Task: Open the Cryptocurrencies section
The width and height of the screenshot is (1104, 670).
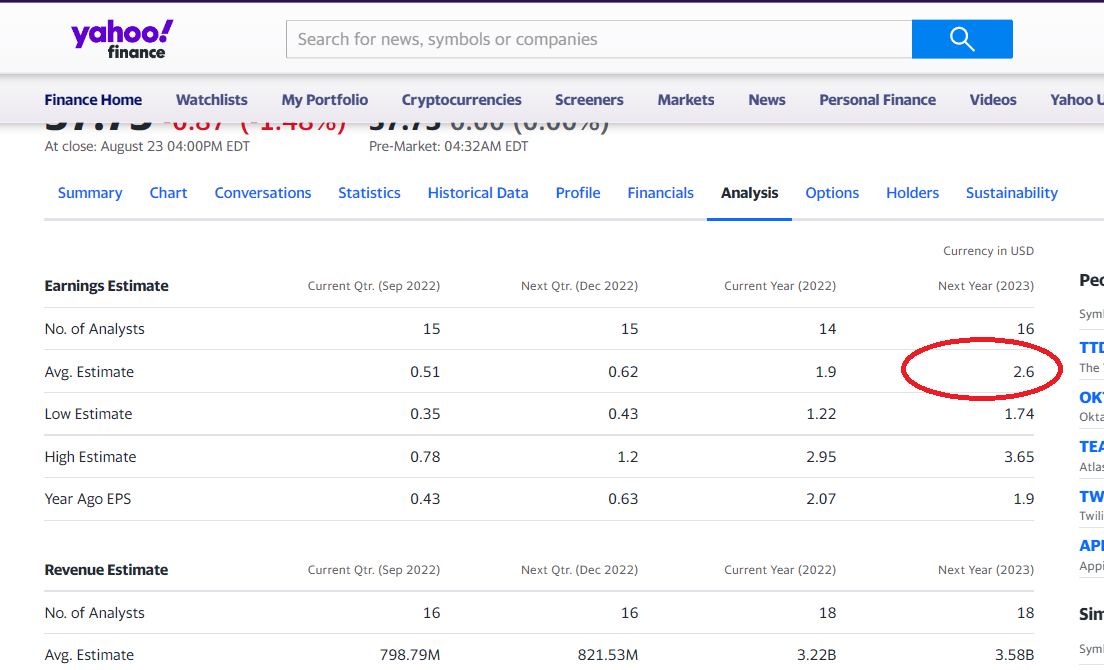Action: (461, 99)
